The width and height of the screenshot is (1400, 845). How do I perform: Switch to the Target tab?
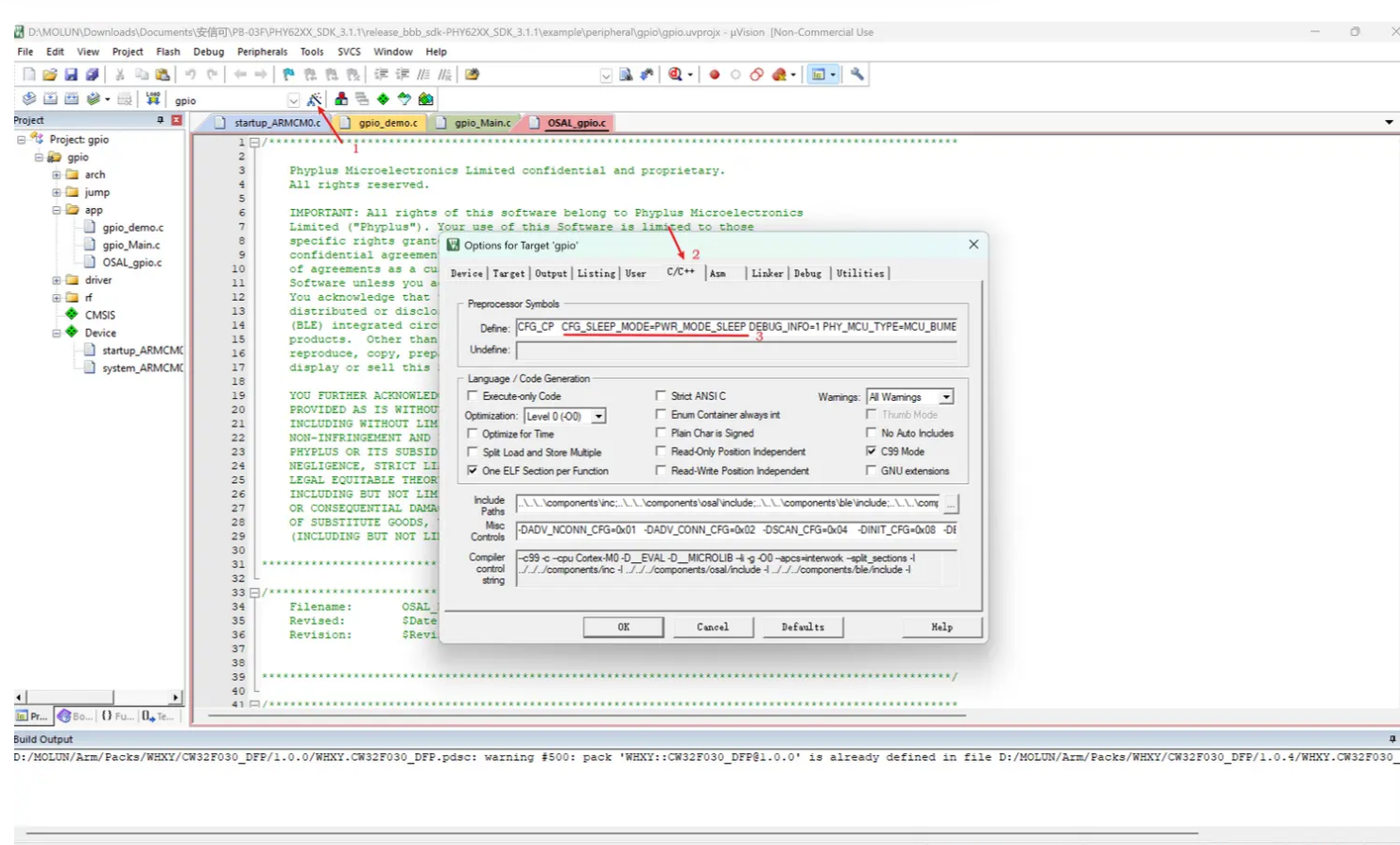(509, 273)
